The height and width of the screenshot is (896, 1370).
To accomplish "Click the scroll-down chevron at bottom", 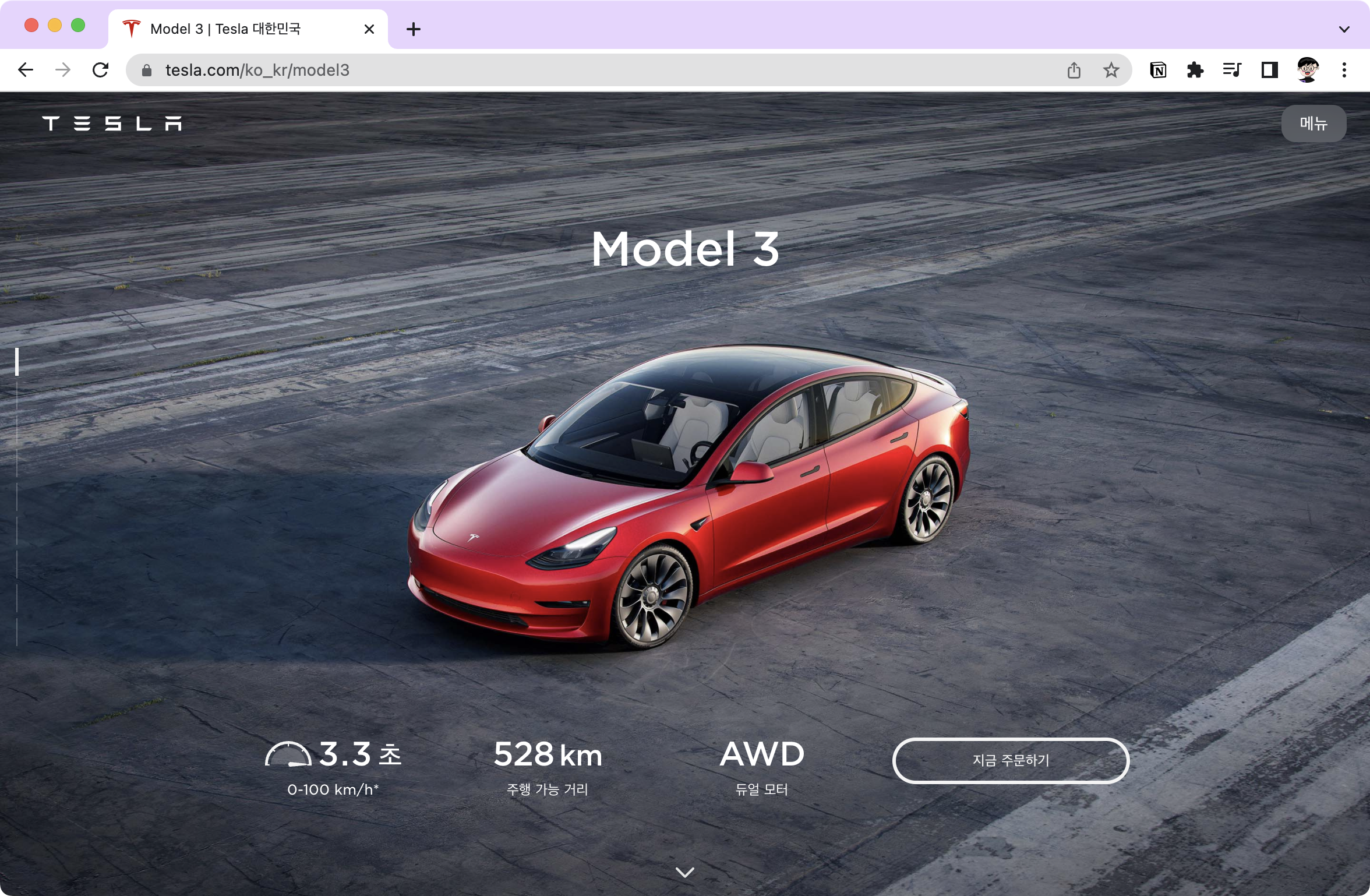I will 684,872.
